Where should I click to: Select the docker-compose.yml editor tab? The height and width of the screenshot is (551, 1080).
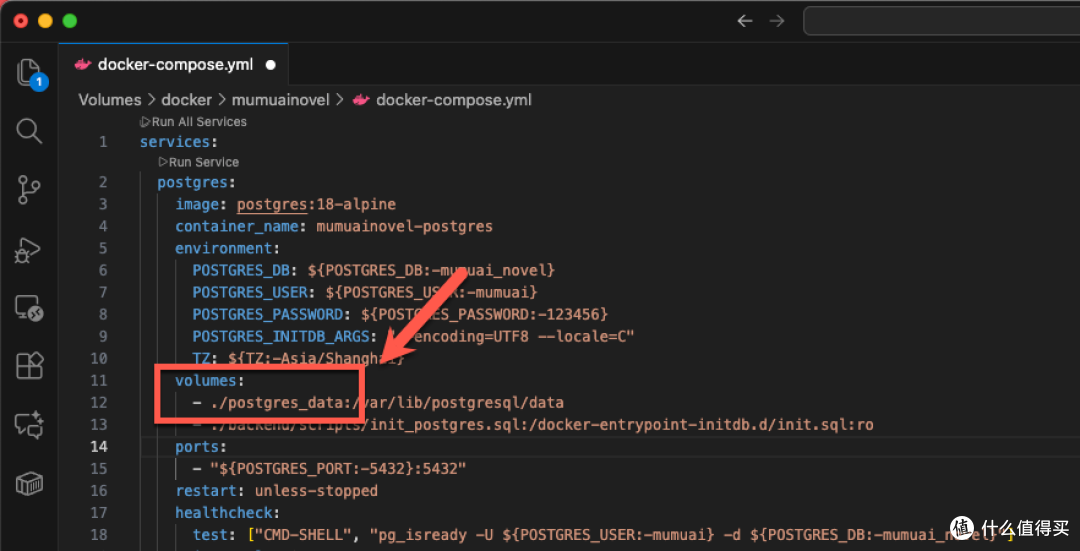click(174, 65)
